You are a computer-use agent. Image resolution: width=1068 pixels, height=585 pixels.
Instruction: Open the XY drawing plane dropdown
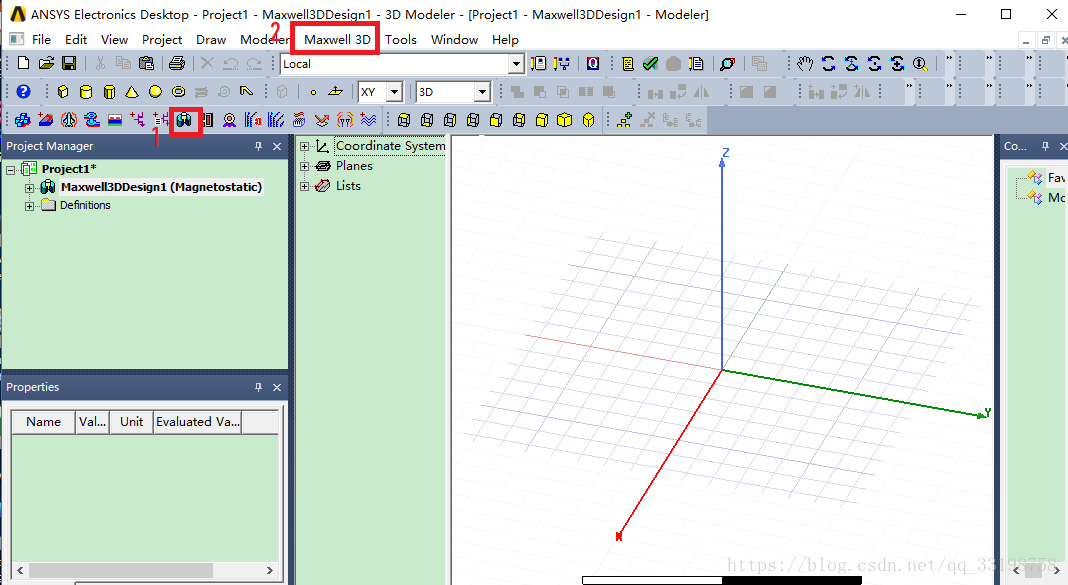coord(394,92)
